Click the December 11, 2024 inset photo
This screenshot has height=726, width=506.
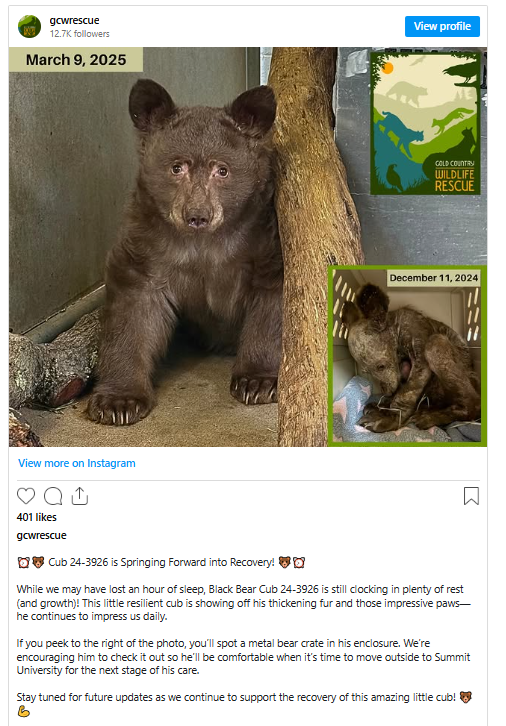[407, 356]
